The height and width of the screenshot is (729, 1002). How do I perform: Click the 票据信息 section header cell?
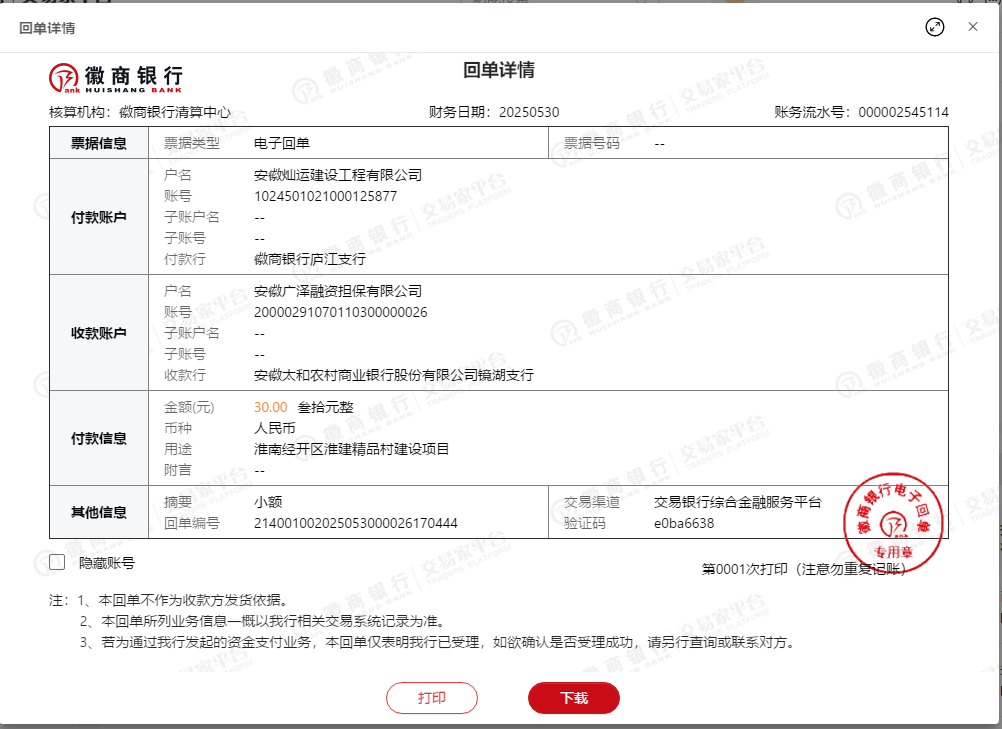98,143
